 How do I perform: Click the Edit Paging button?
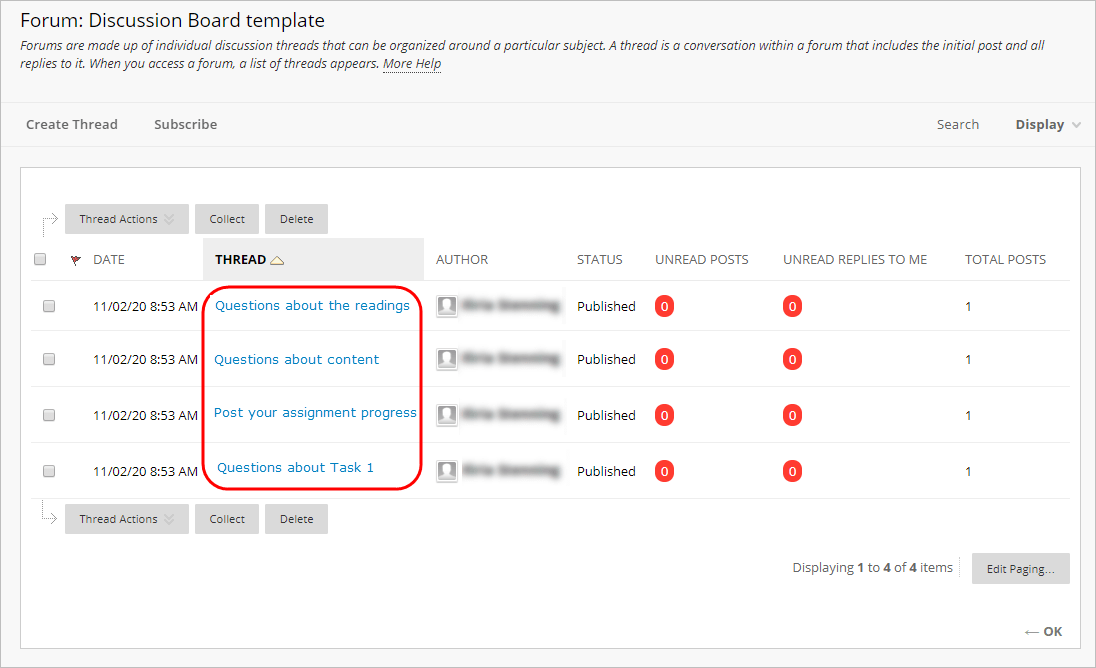point(1020,568)
